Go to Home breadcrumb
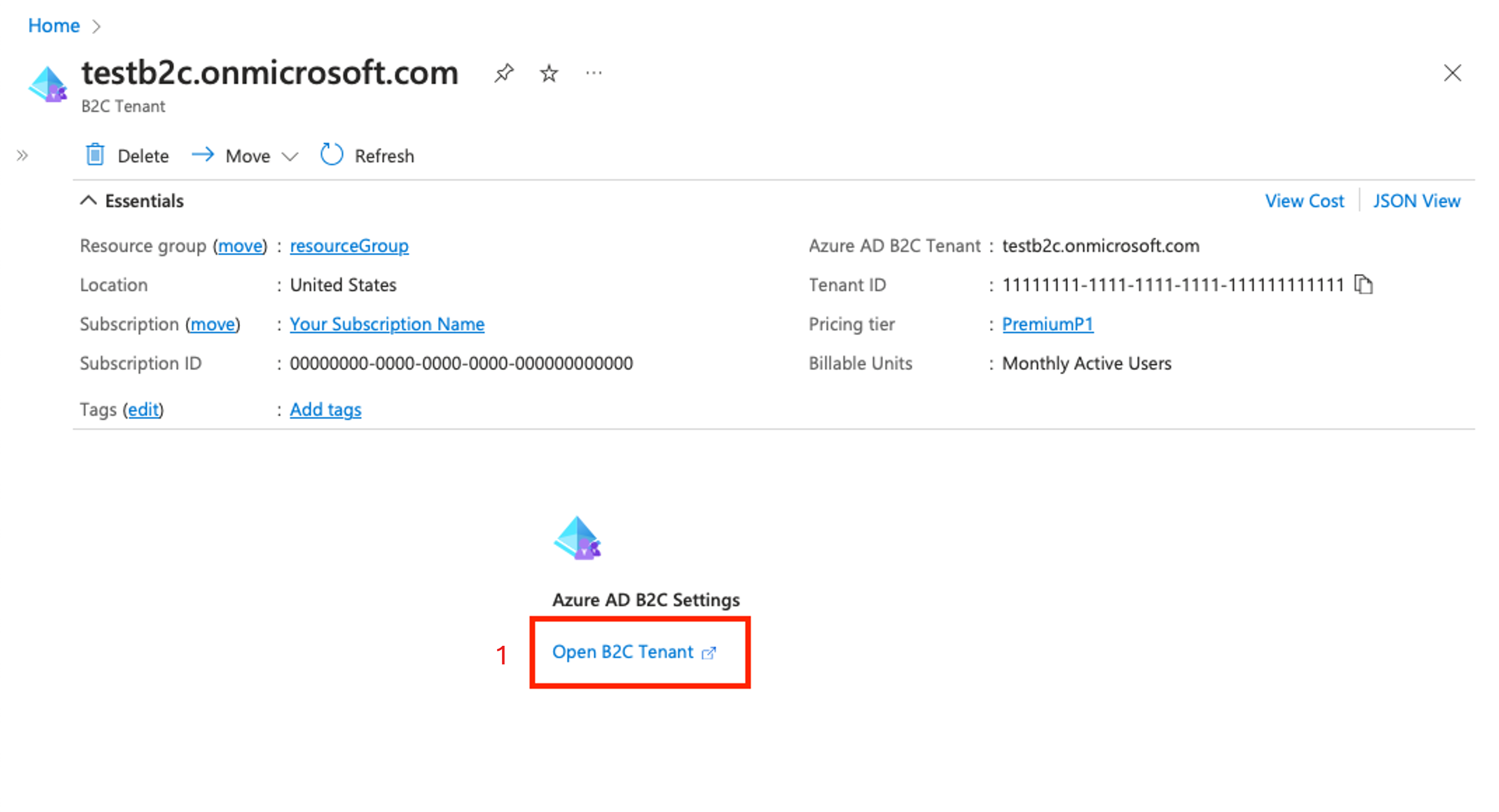The width and height of the screenshot is (1499, 812). (54, 25)
